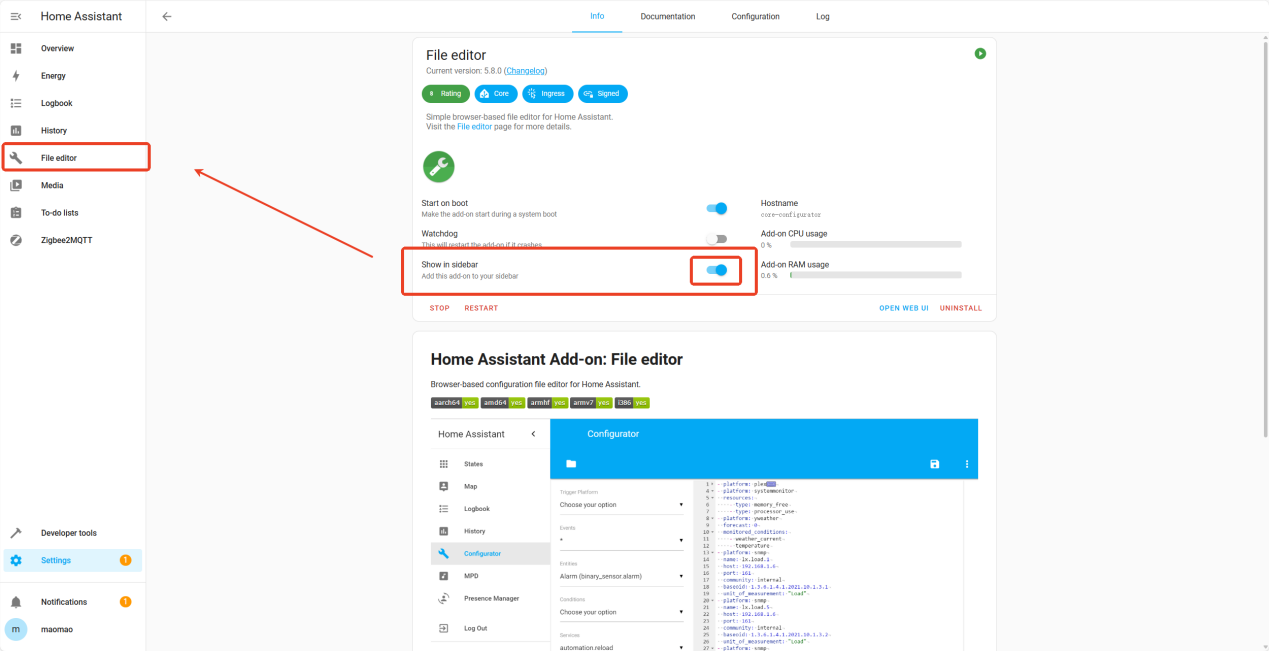Click the Home Assistant sidebar title

pyautogui.click(x=81, y=16)
